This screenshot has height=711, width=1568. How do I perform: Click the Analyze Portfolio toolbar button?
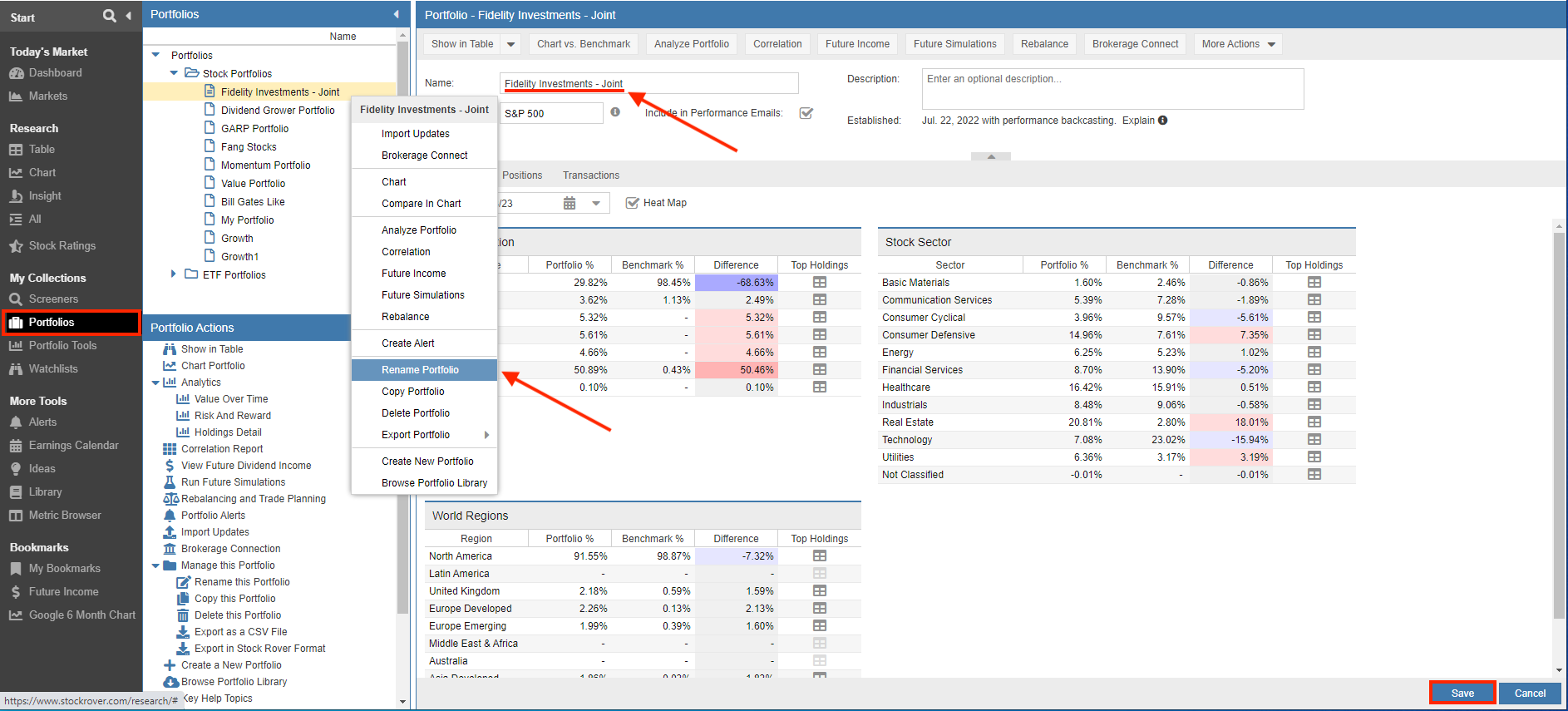692,45
